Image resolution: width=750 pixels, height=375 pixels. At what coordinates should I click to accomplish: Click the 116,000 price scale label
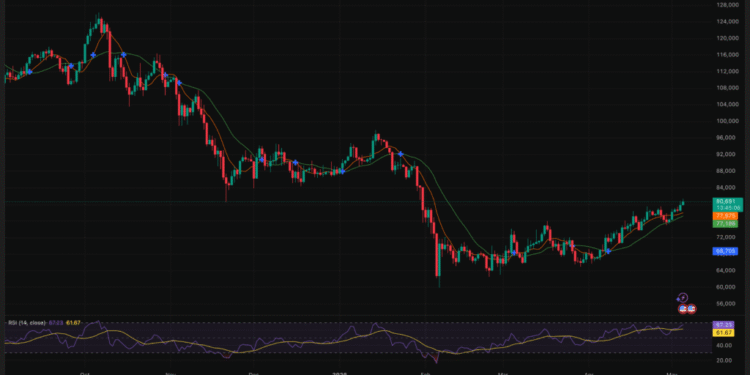click(728, 55)
